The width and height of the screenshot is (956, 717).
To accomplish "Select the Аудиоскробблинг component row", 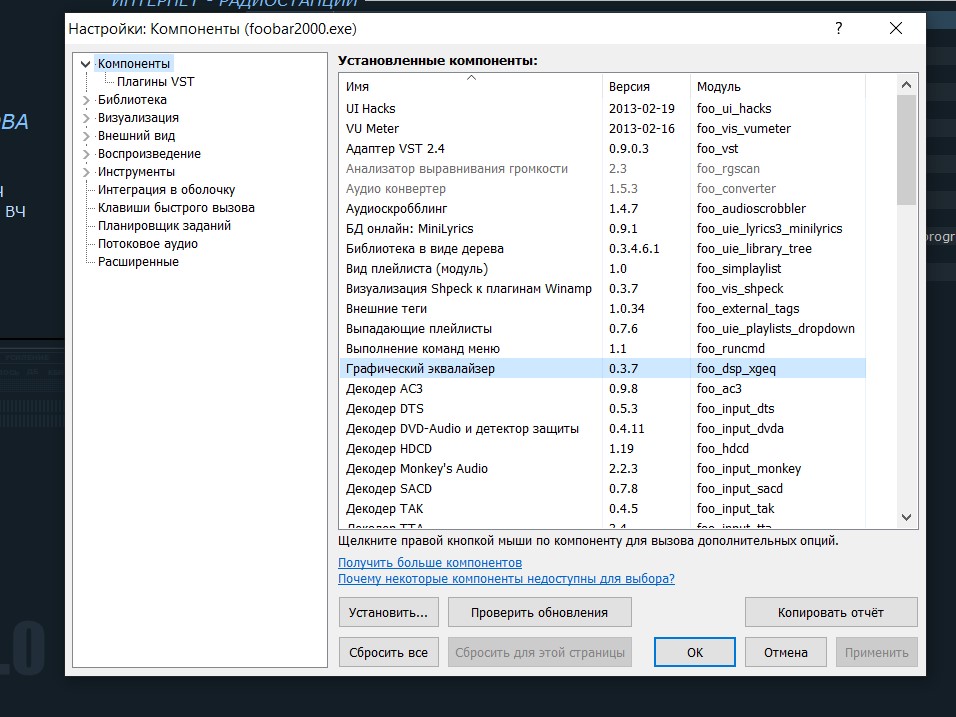I will point(602,209).
